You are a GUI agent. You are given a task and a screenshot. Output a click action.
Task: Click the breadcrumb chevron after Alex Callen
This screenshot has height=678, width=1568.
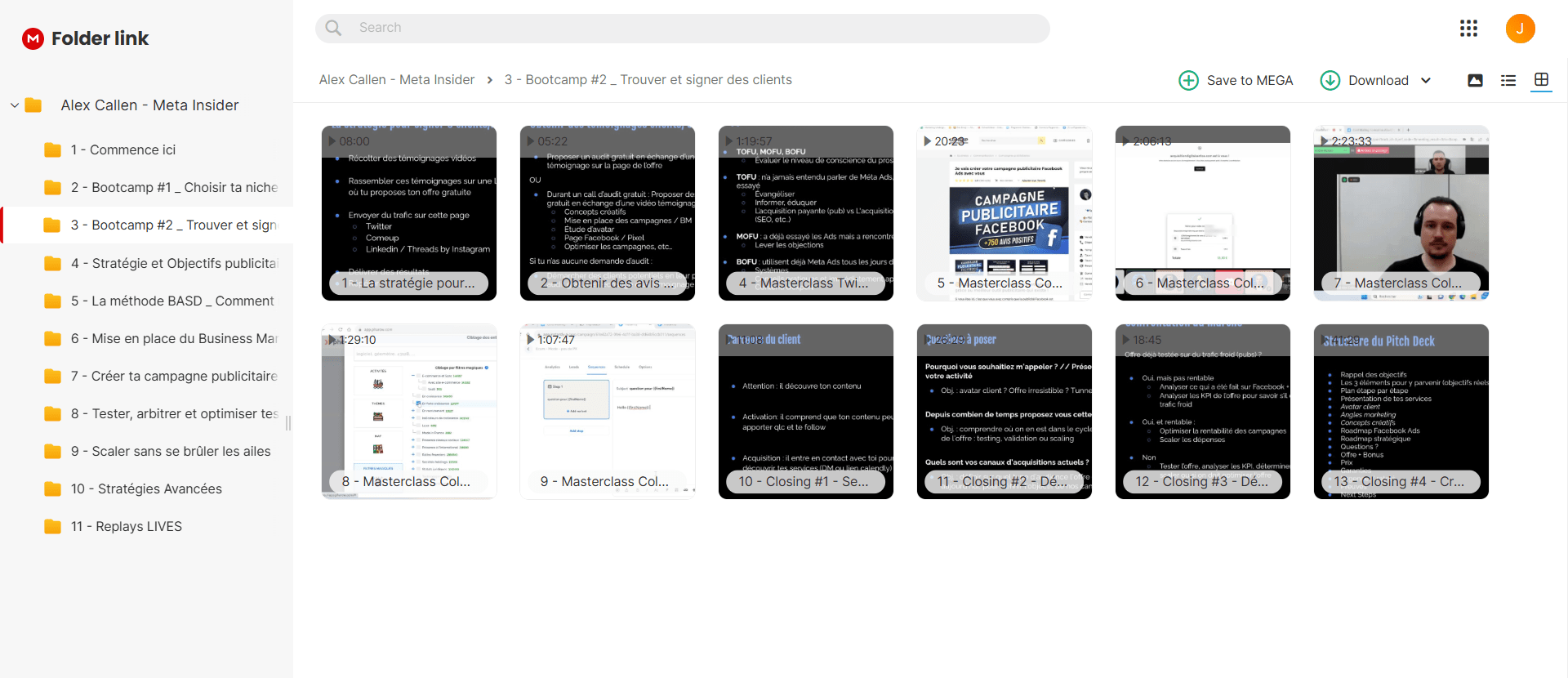489,80
